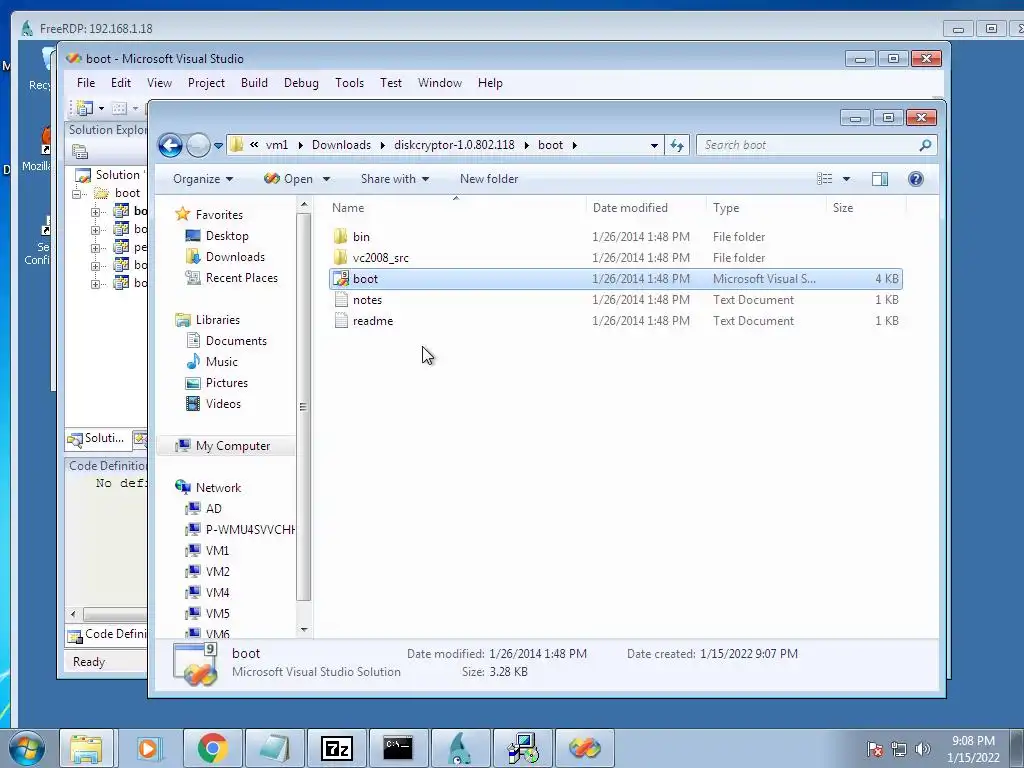The width and height of the screenshot is (1024, 768).
Task: Expand the first project under boot solution
Action: [95, 212]
